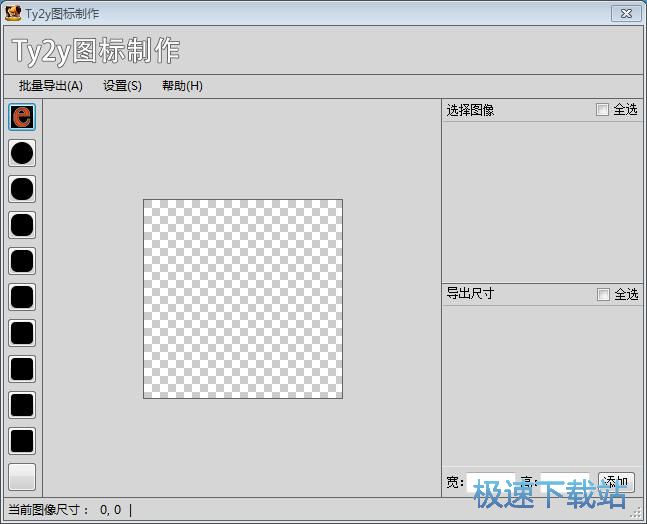Pick the second black mask shape in sidebar
The image size is (647, 524).
click(22, 189)
